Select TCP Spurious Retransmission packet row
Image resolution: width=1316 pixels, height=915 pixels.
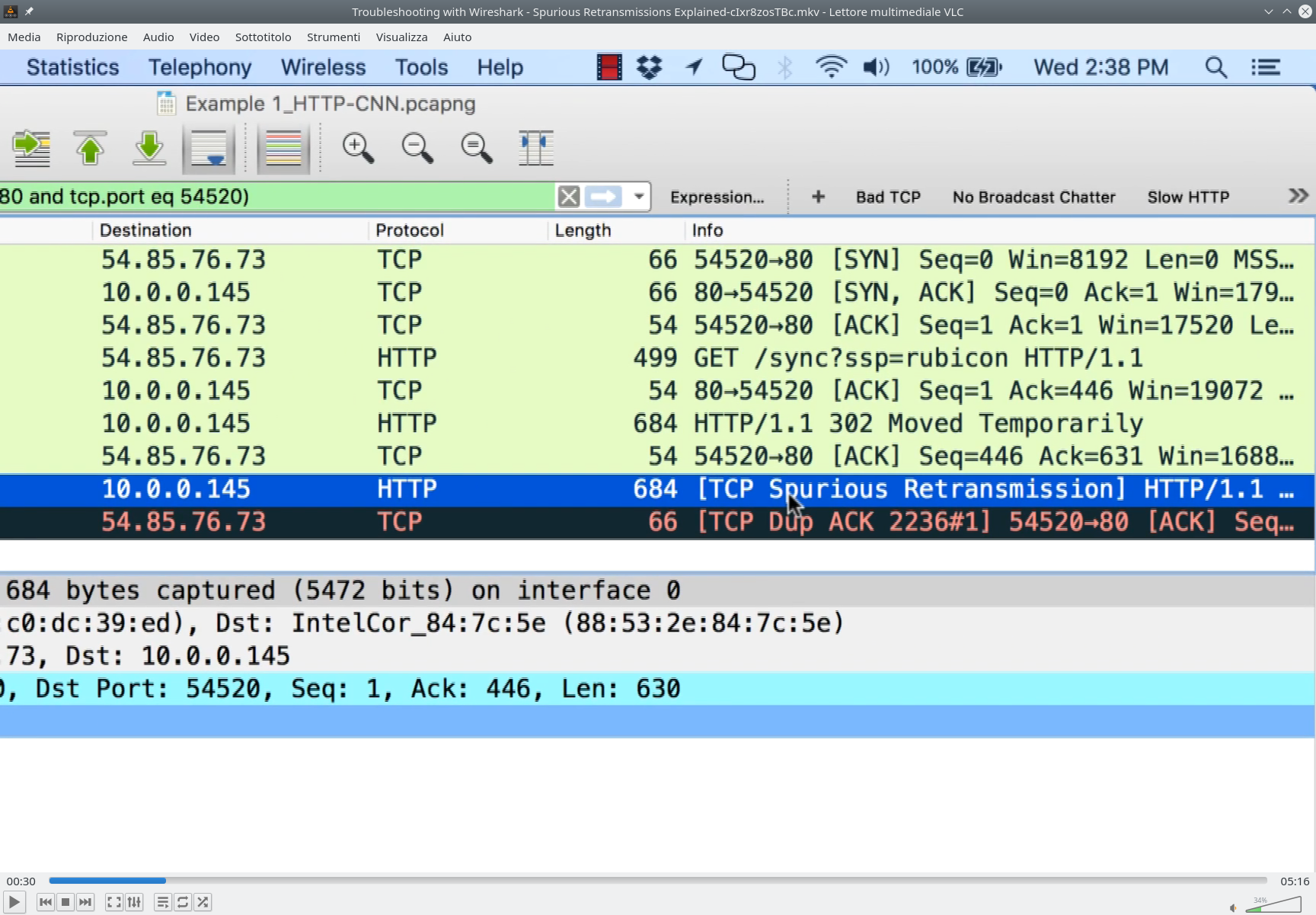(657, 488)
